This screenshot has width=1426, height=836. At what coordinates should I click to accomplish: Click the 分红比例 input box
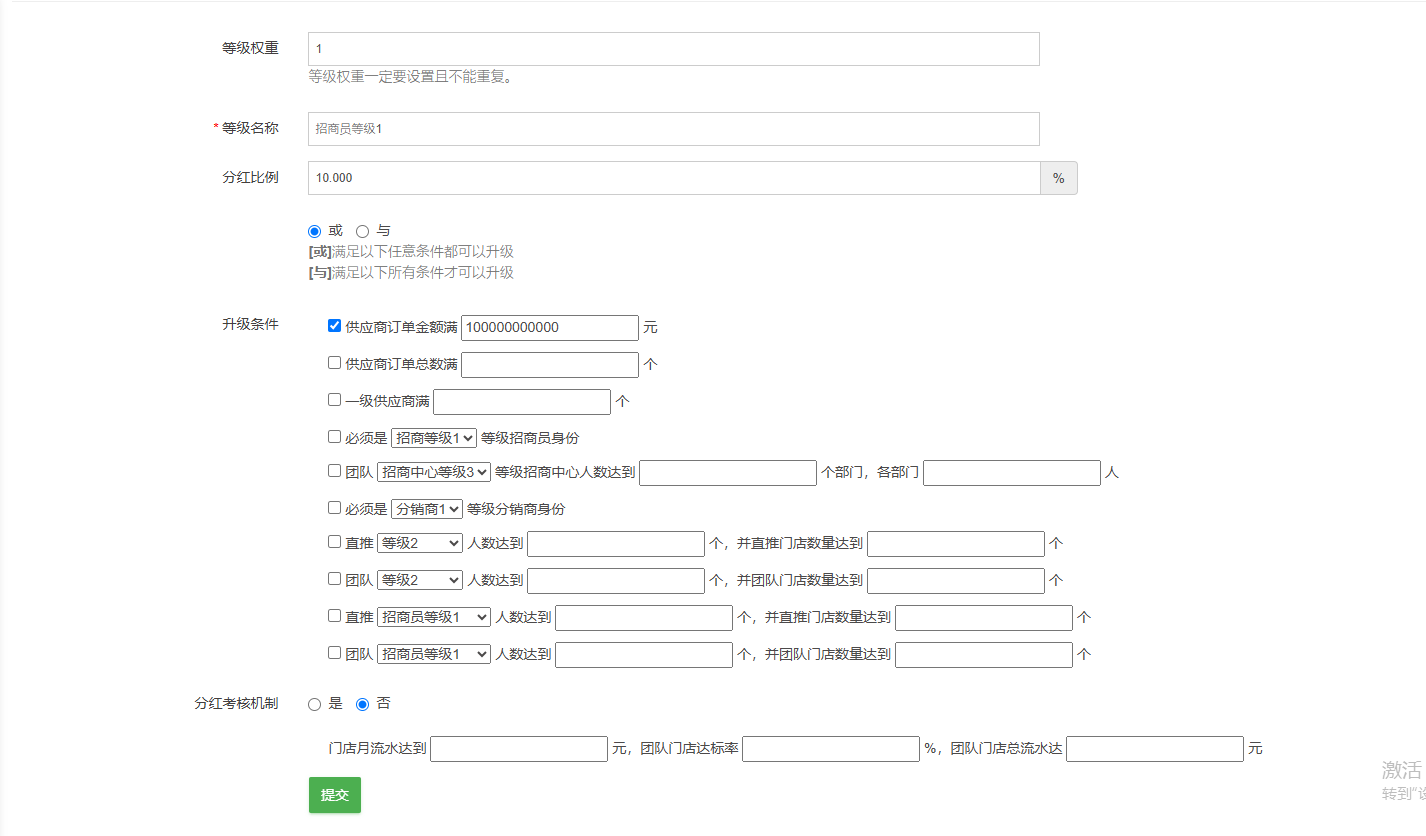coord(673,178)
